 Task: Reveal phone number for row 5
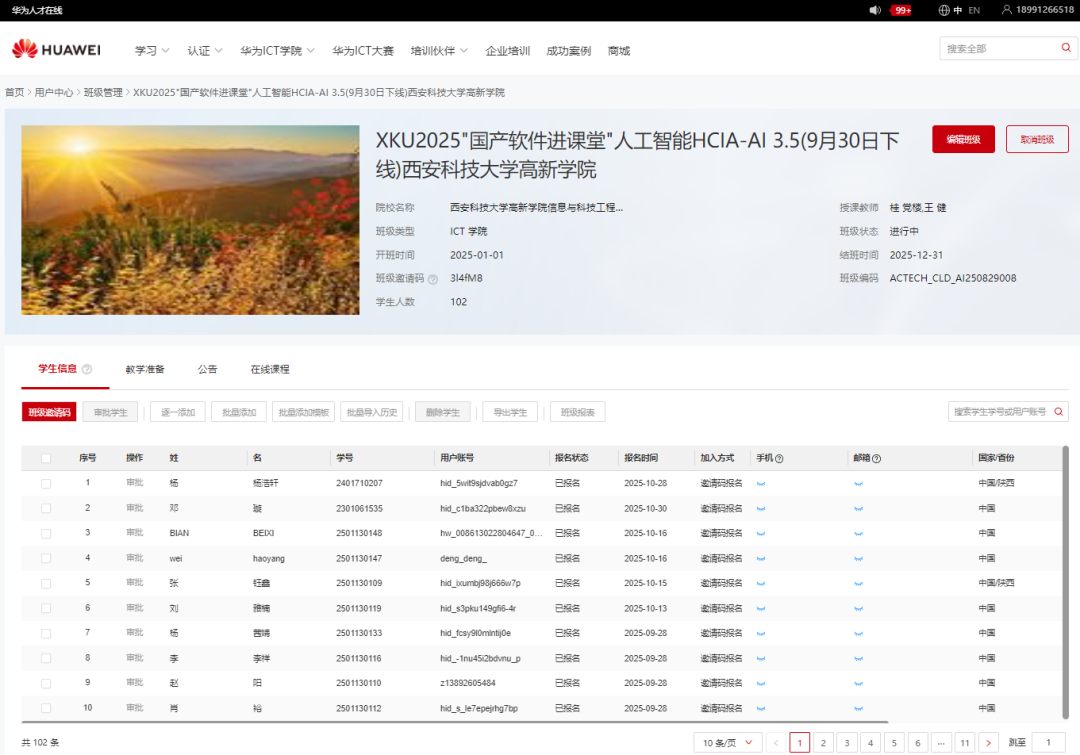pos(761,583)
